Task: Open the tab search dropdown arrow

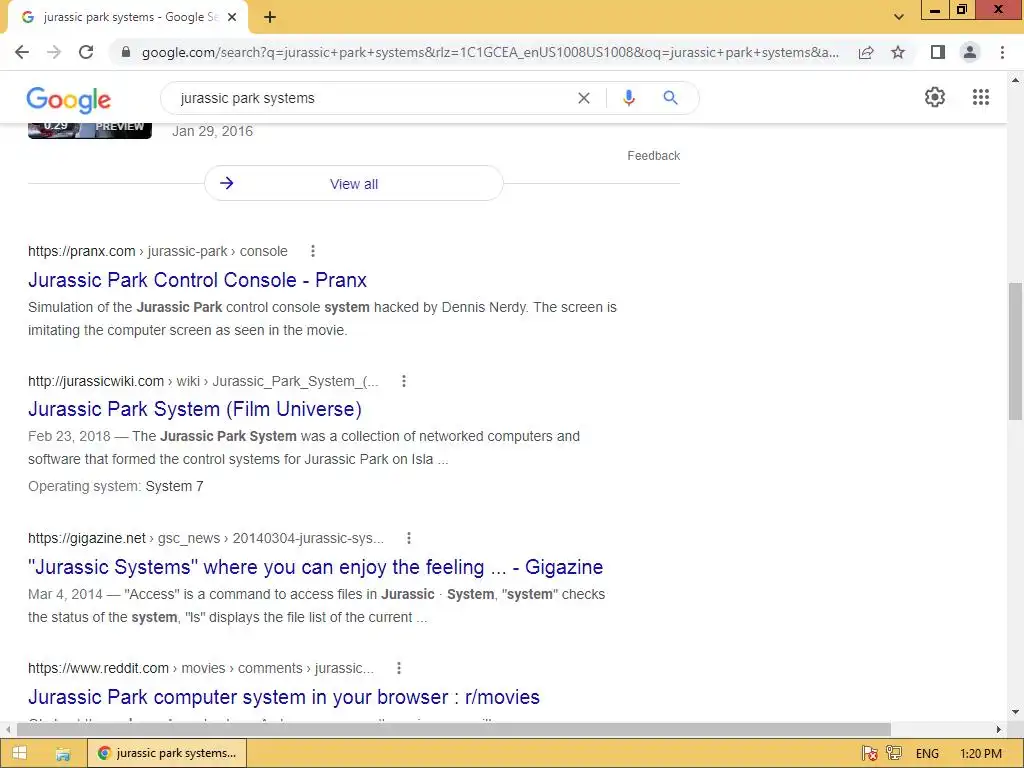Action: [899, 17]
